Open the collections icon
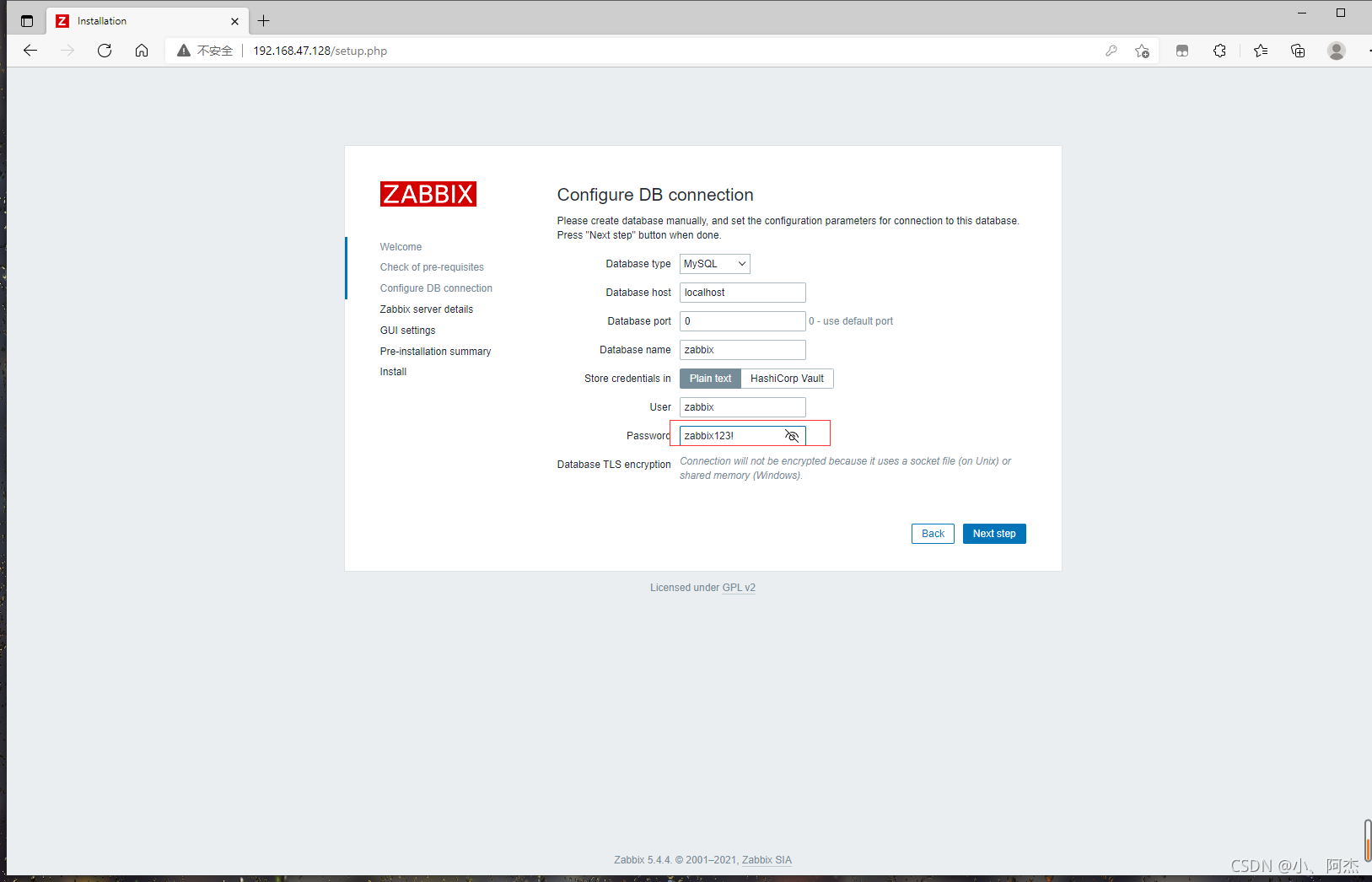This screenshot has width=1372, height=882. [1298, 51]
